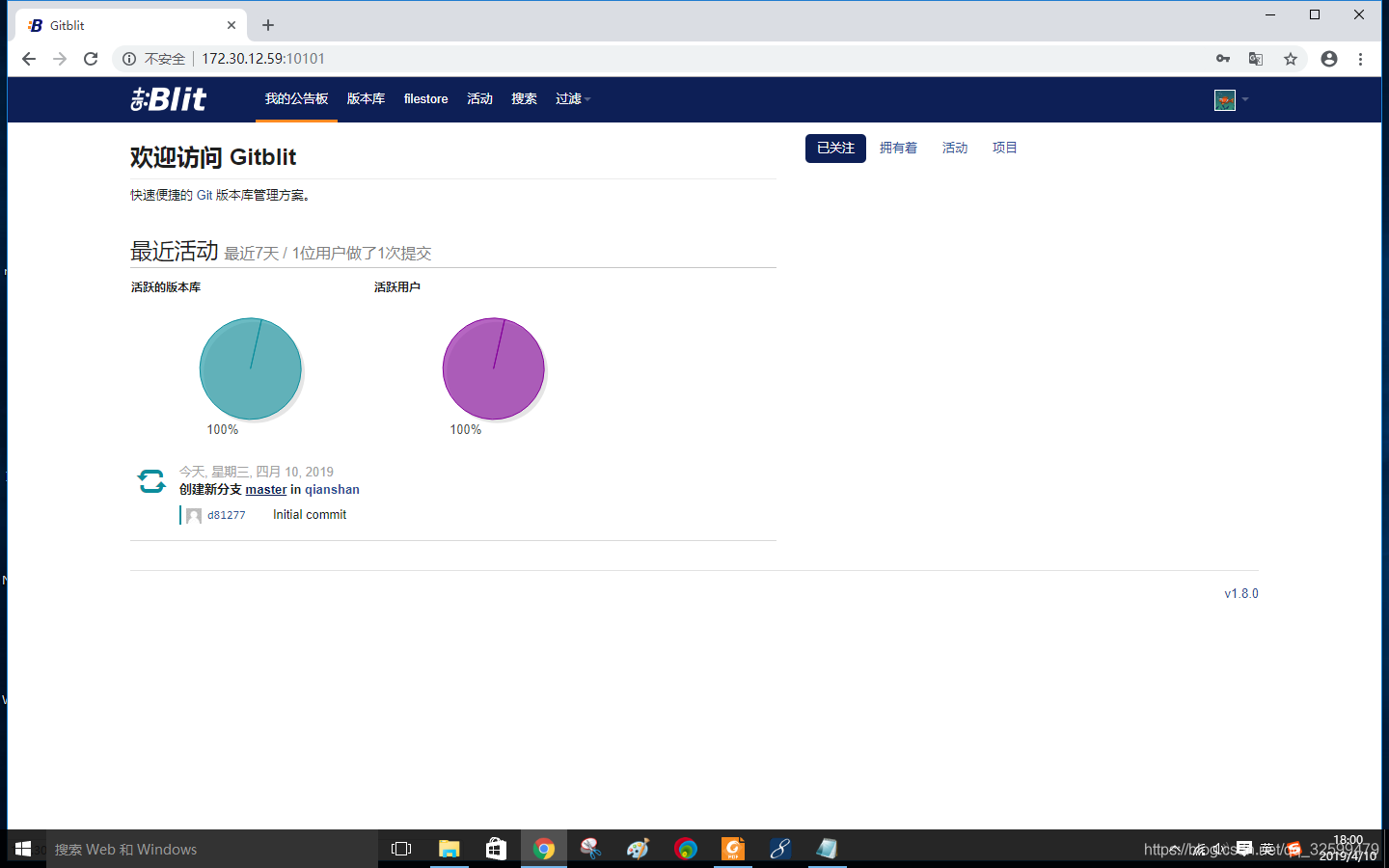Open the master branch link

point(266,489)
